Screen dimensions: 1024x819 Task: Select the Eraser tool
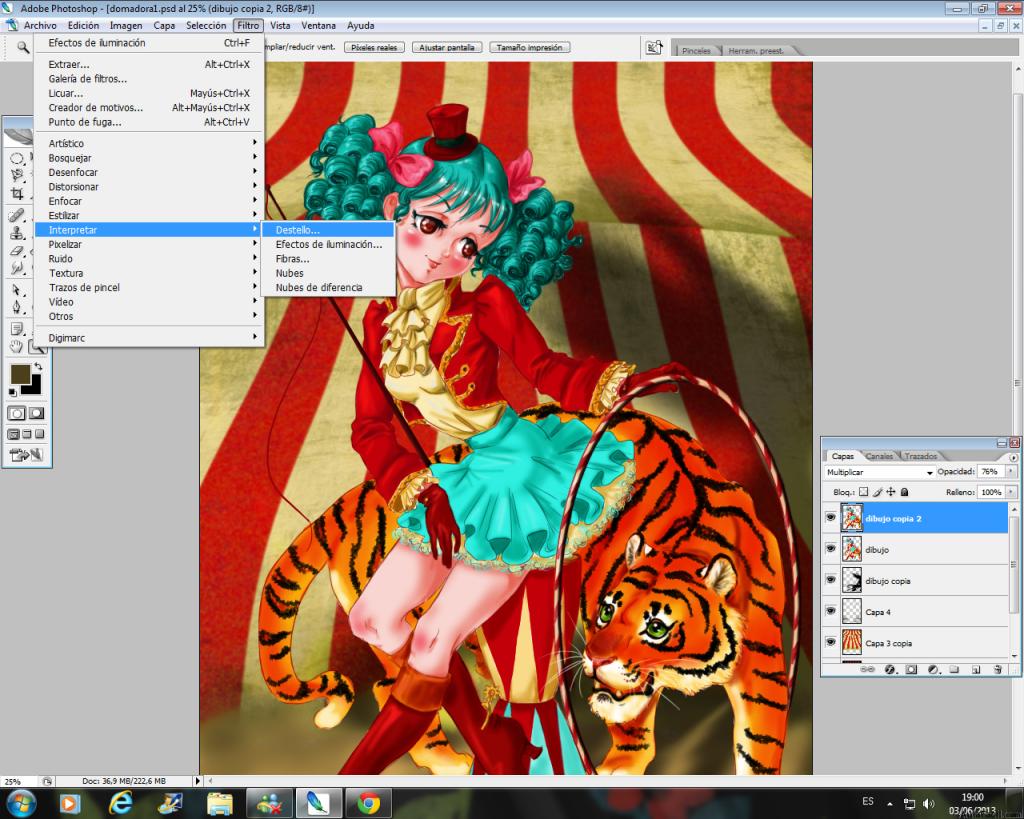point(16,251)
